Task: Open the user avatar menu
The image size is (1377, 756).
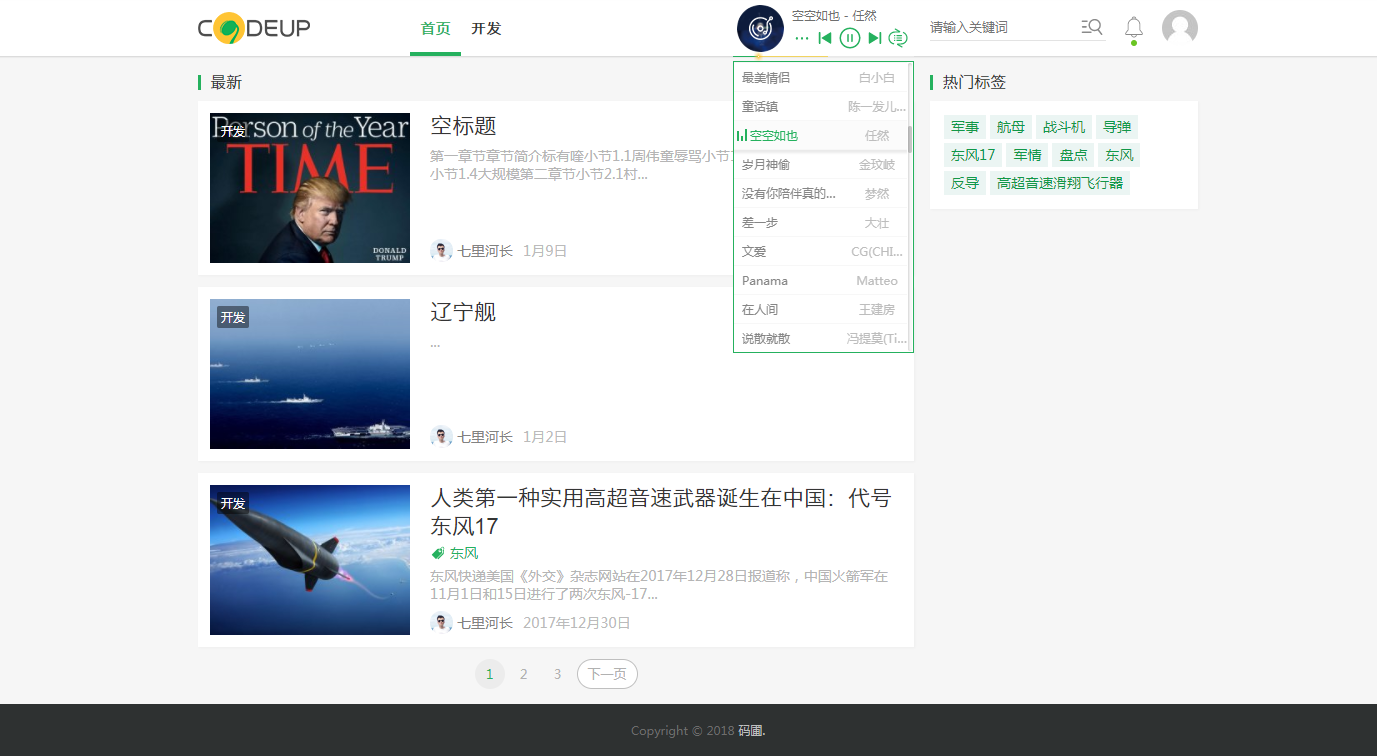Action: coord(1180,27)
